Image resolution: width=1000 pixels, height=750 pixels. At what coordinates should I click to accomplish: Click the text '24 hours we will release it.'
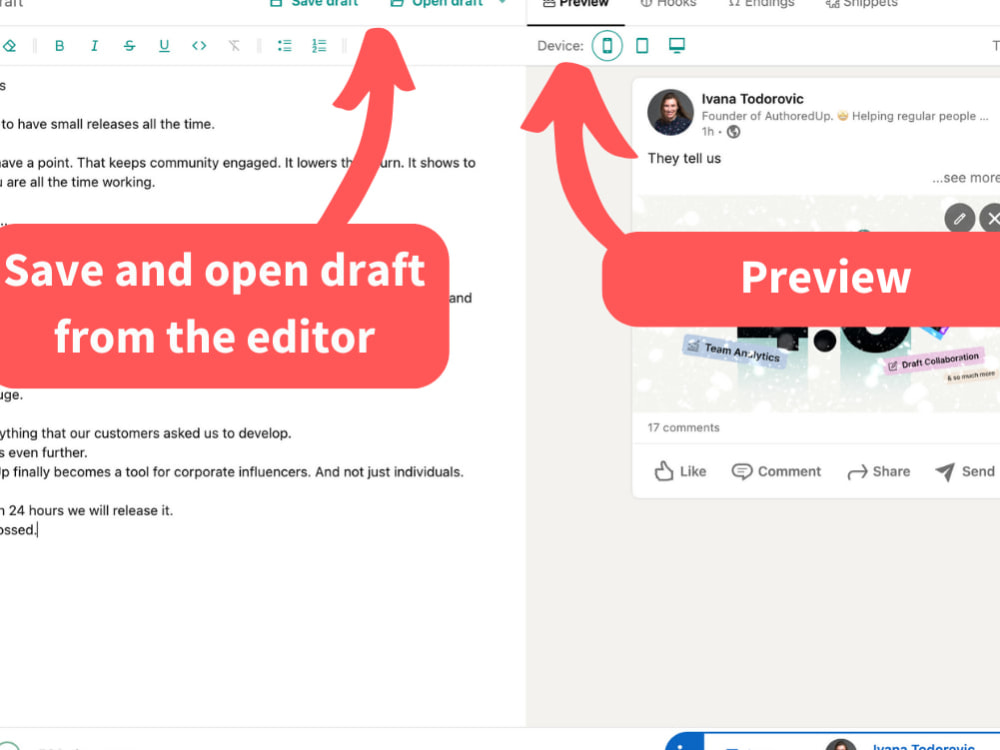click(x=91, y=511)
